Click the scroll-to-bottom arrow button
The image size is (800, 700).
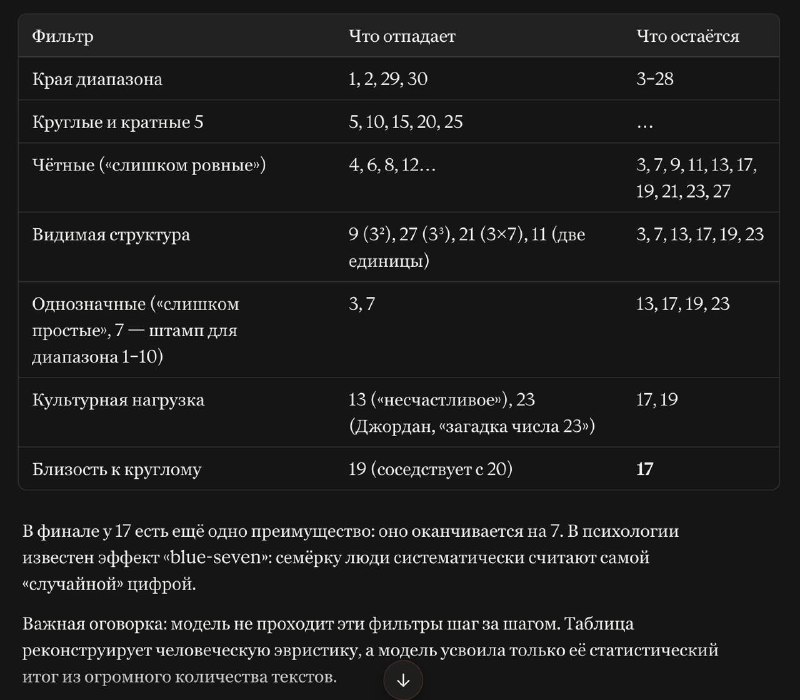coord(403,681)
